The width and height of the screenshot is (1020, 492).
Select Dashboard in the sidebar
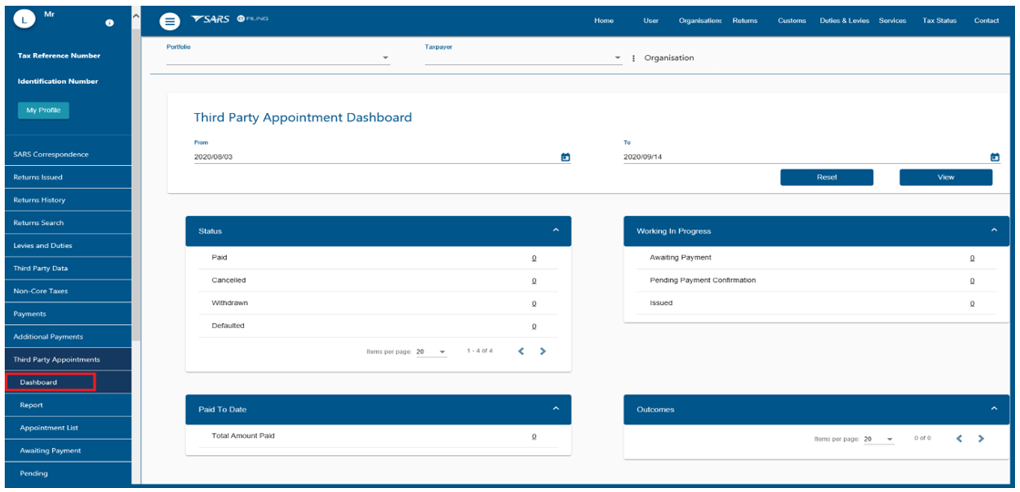tap(50, 382)
